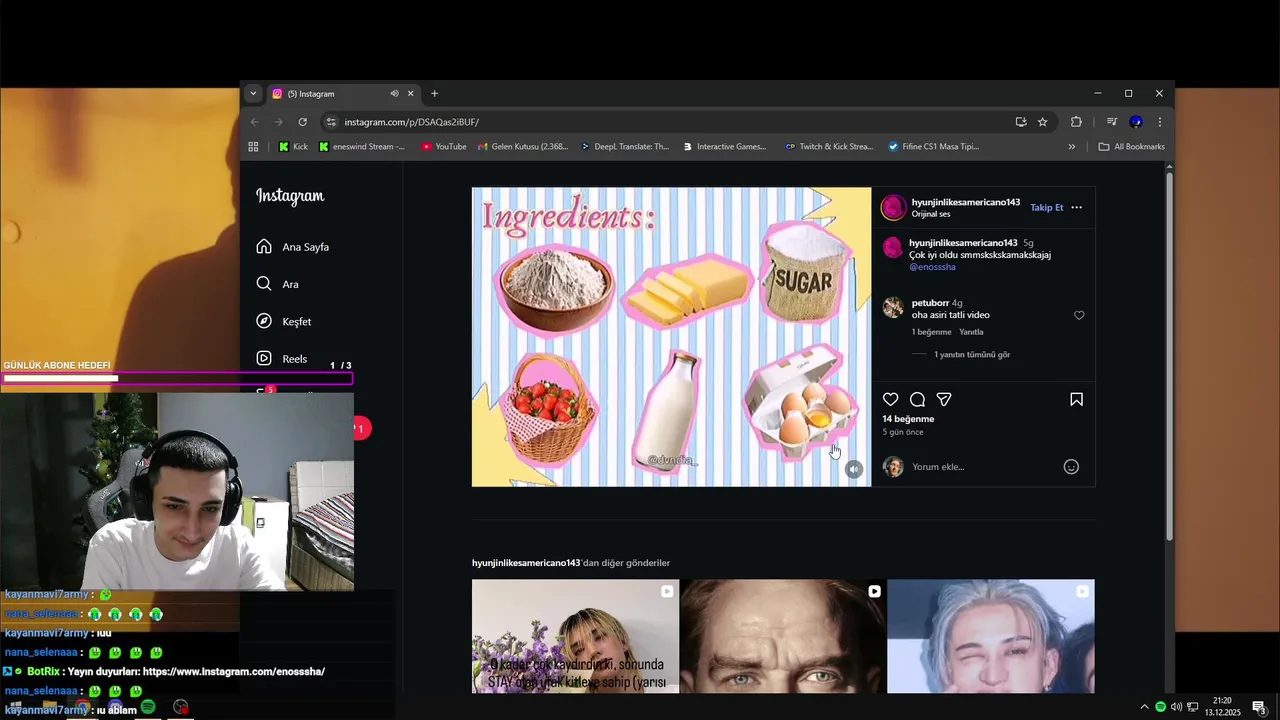Viewport: 1280px width, 720px height.
Task: Open the comment bubble icon
Action: pyautogui.click(x=917, y=399)
